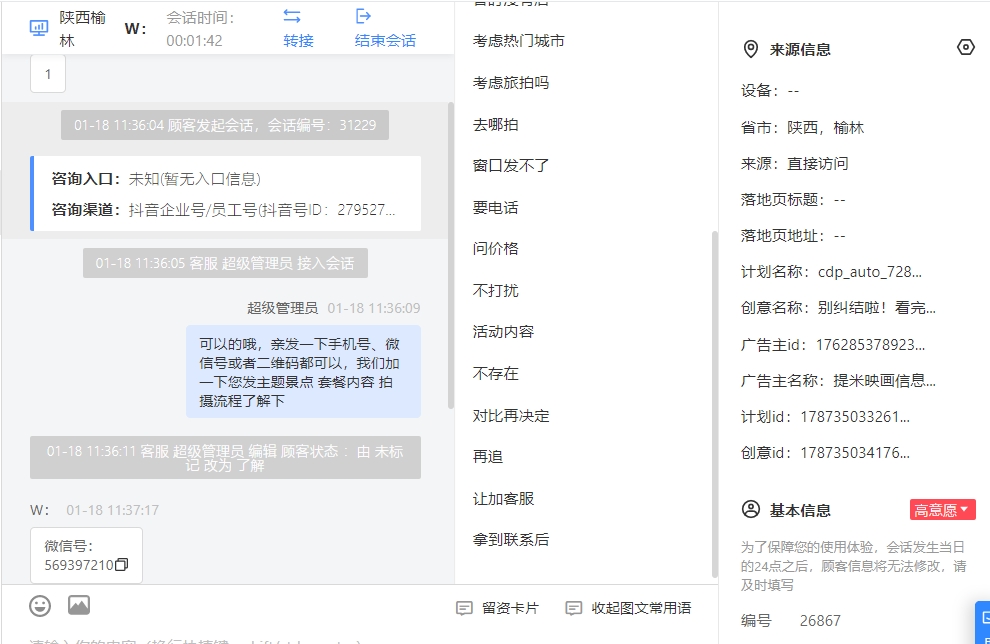Click the agent message bubble 可以的哦
Screen dimensions: 990x644
(303, 372)
